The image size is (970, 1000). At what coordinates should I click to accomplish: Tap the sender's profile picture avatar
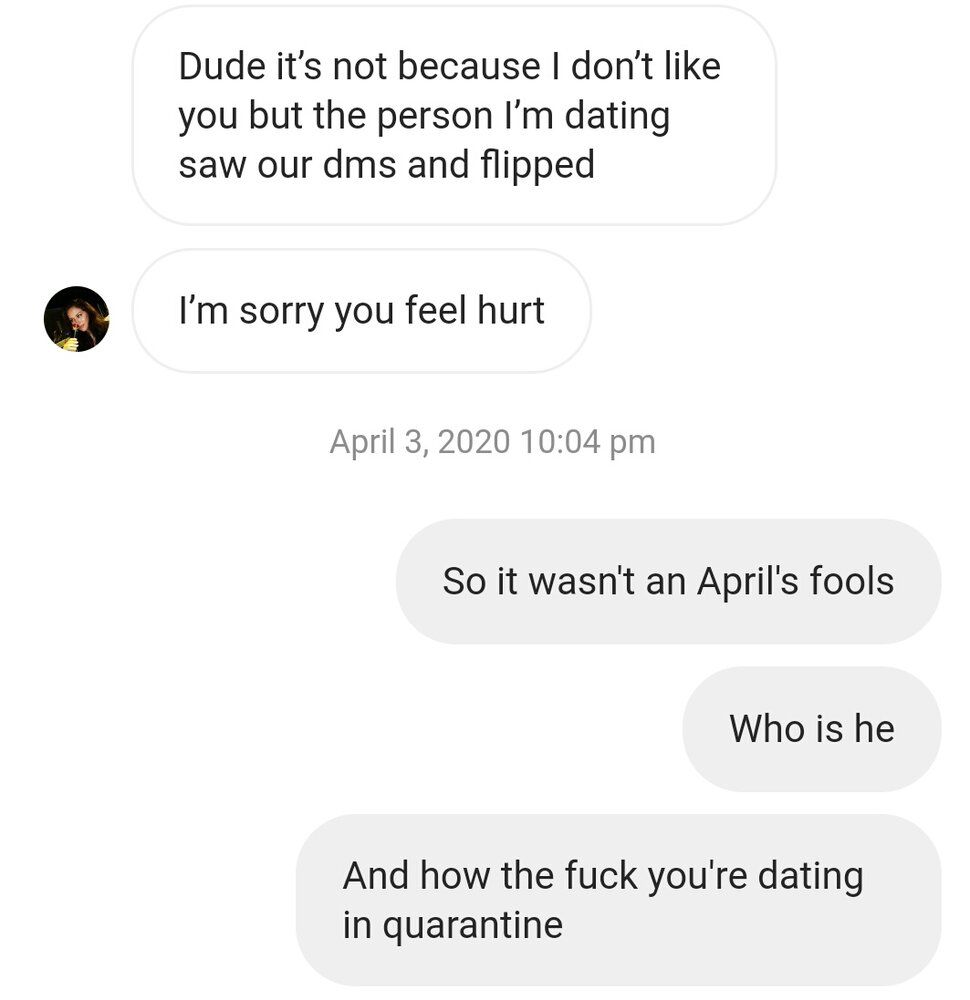point(76,319)
